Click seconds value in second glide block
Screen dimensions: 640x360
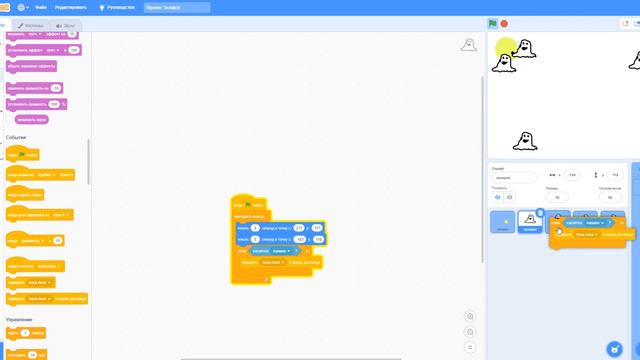[x=255, y=239]
